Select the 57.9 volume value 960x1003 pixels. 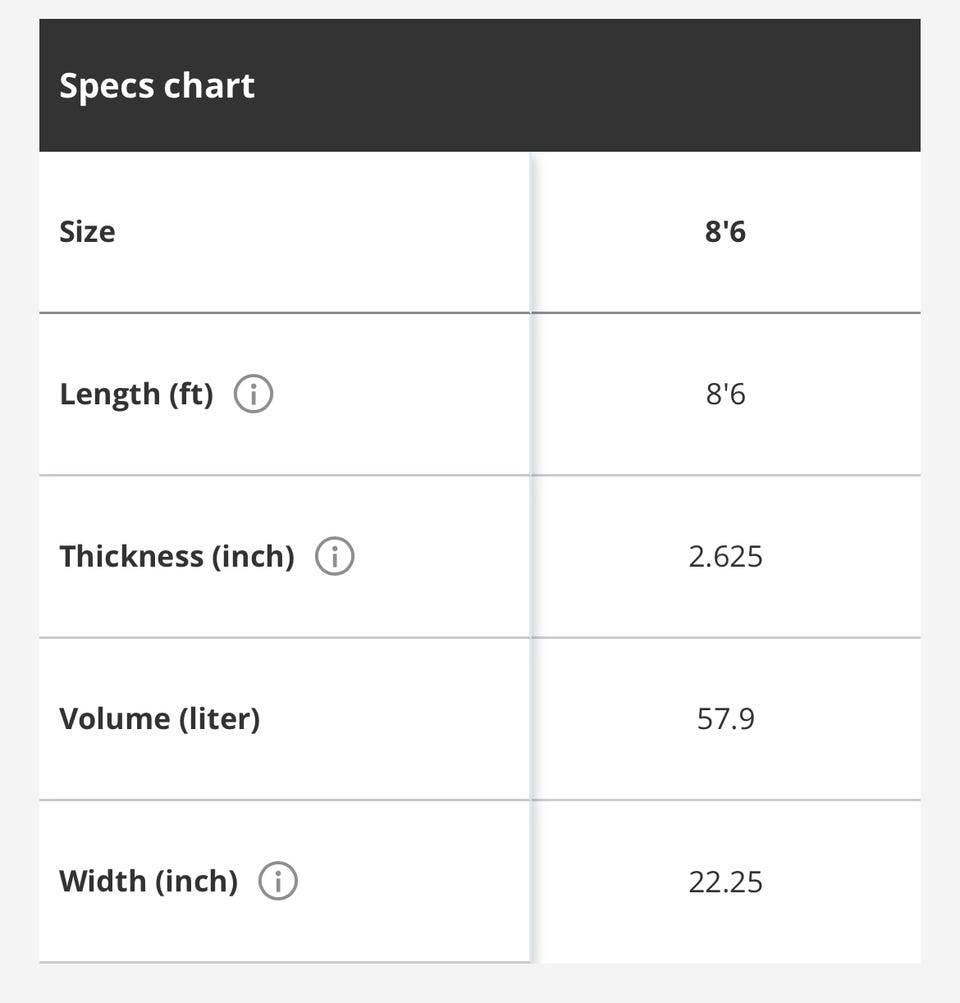click(725, 719)
